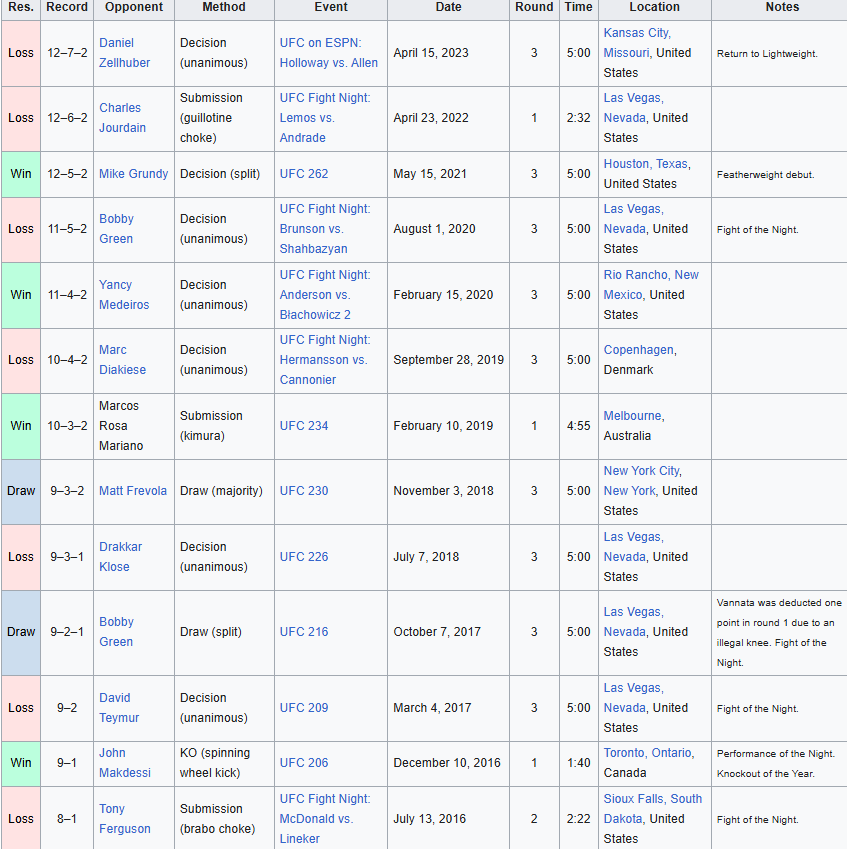Image resolution: width=847 pixels, height=849 pixels.
Task: Open the Ontario location link
Action: coord(672,753)
